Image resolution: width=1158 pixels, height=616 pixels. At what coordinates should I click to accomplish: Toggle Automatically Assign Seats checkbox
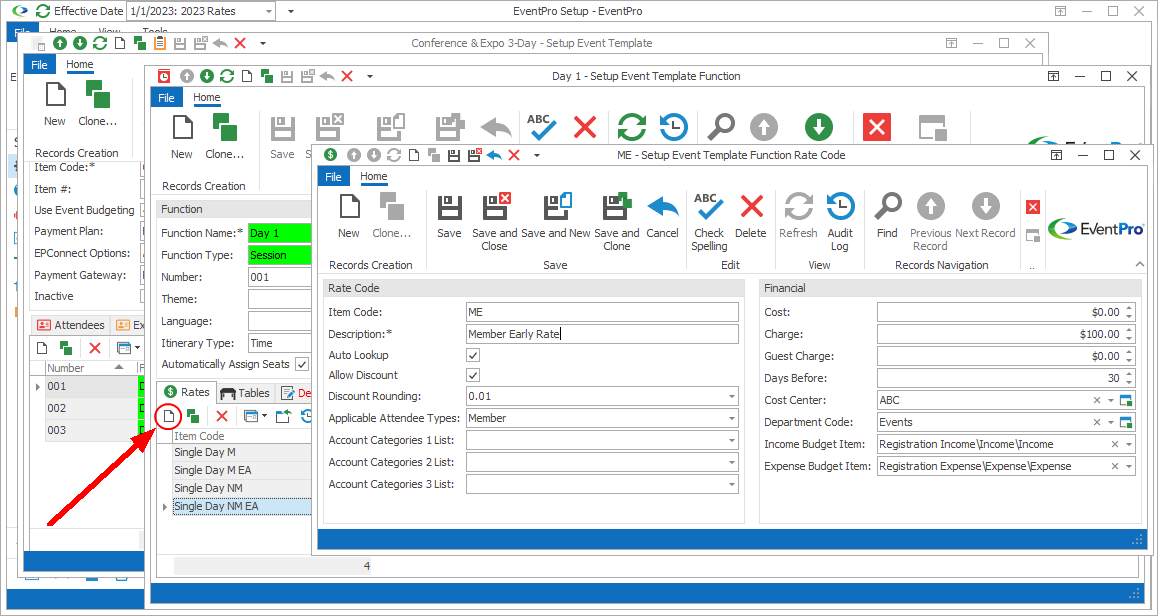(301, 364)
